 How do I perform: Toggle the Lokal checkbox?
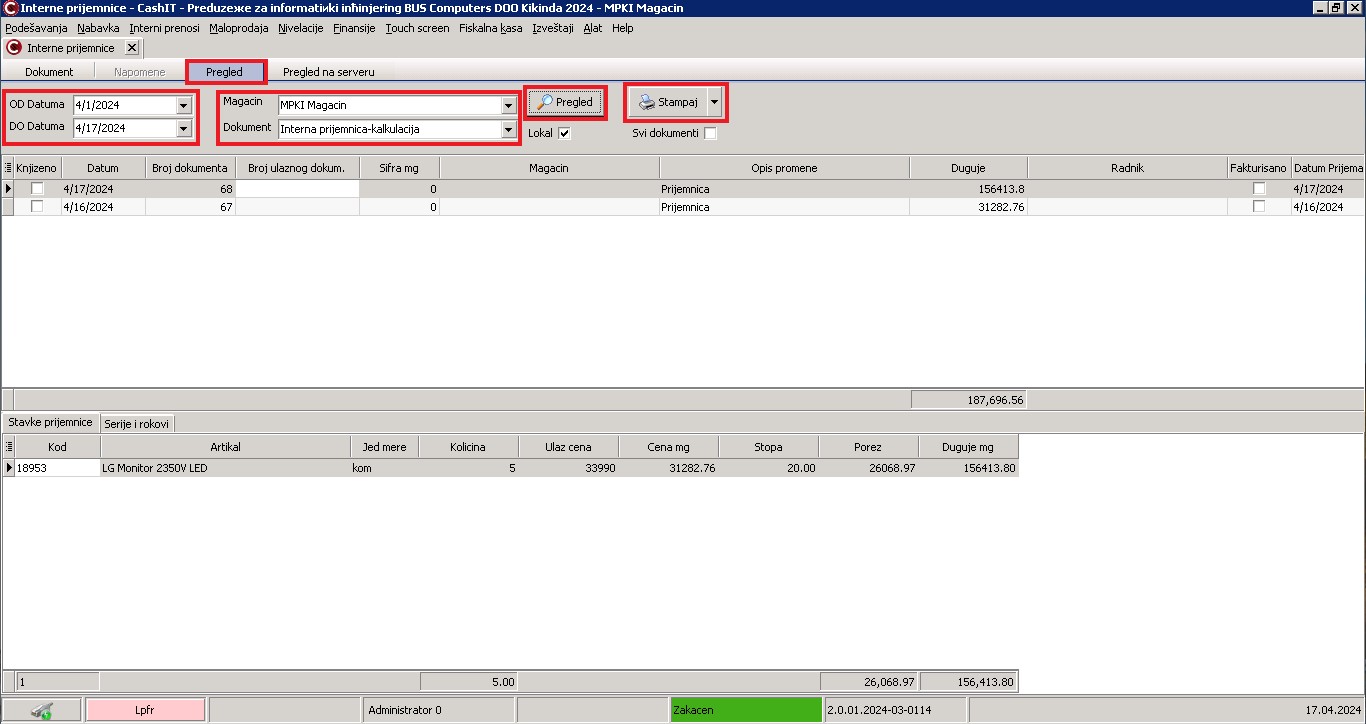point(564,133)
